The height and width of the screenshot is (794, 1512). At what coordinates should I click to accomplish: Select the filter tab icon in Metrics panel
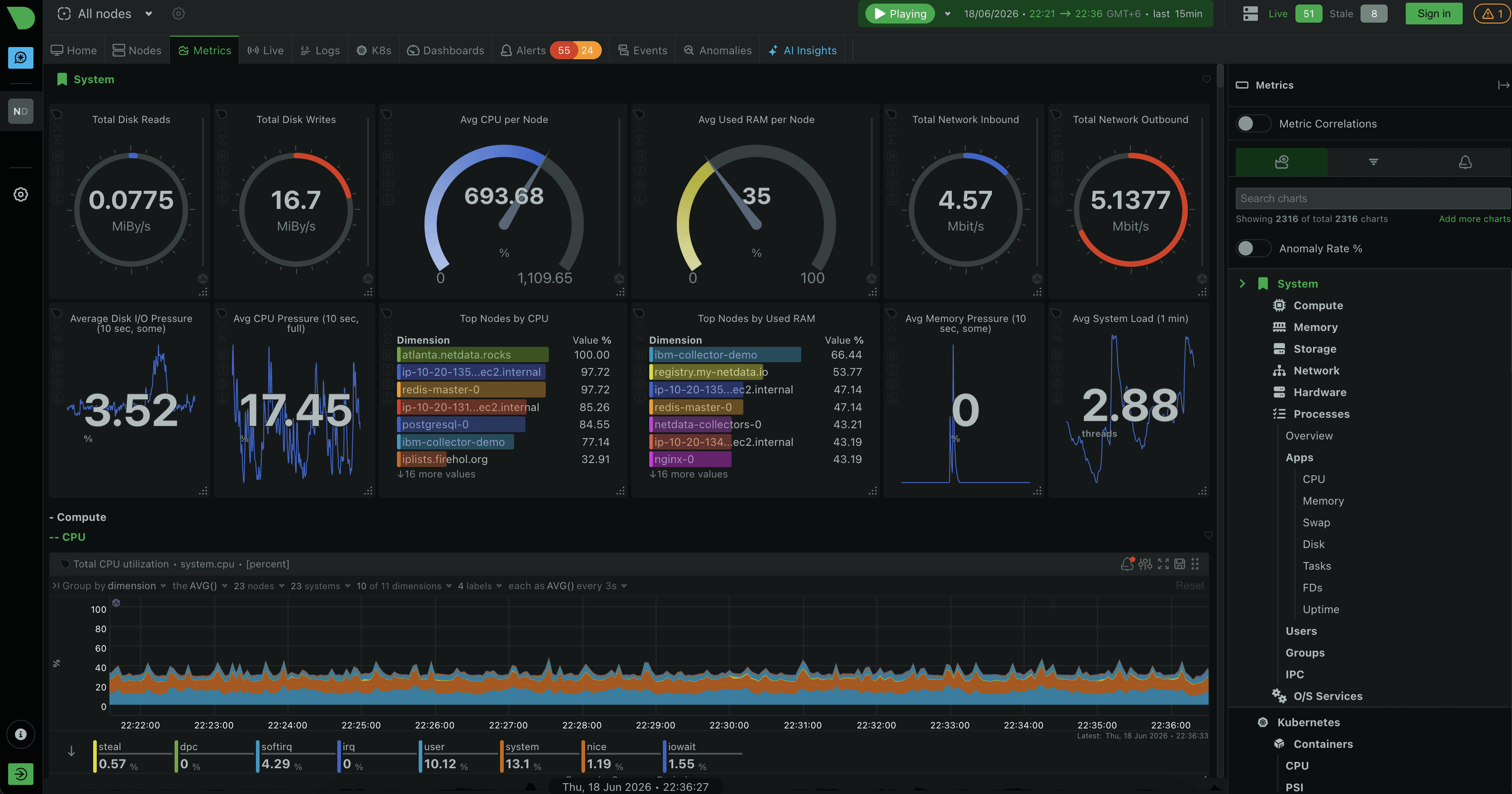point(1373,162)
